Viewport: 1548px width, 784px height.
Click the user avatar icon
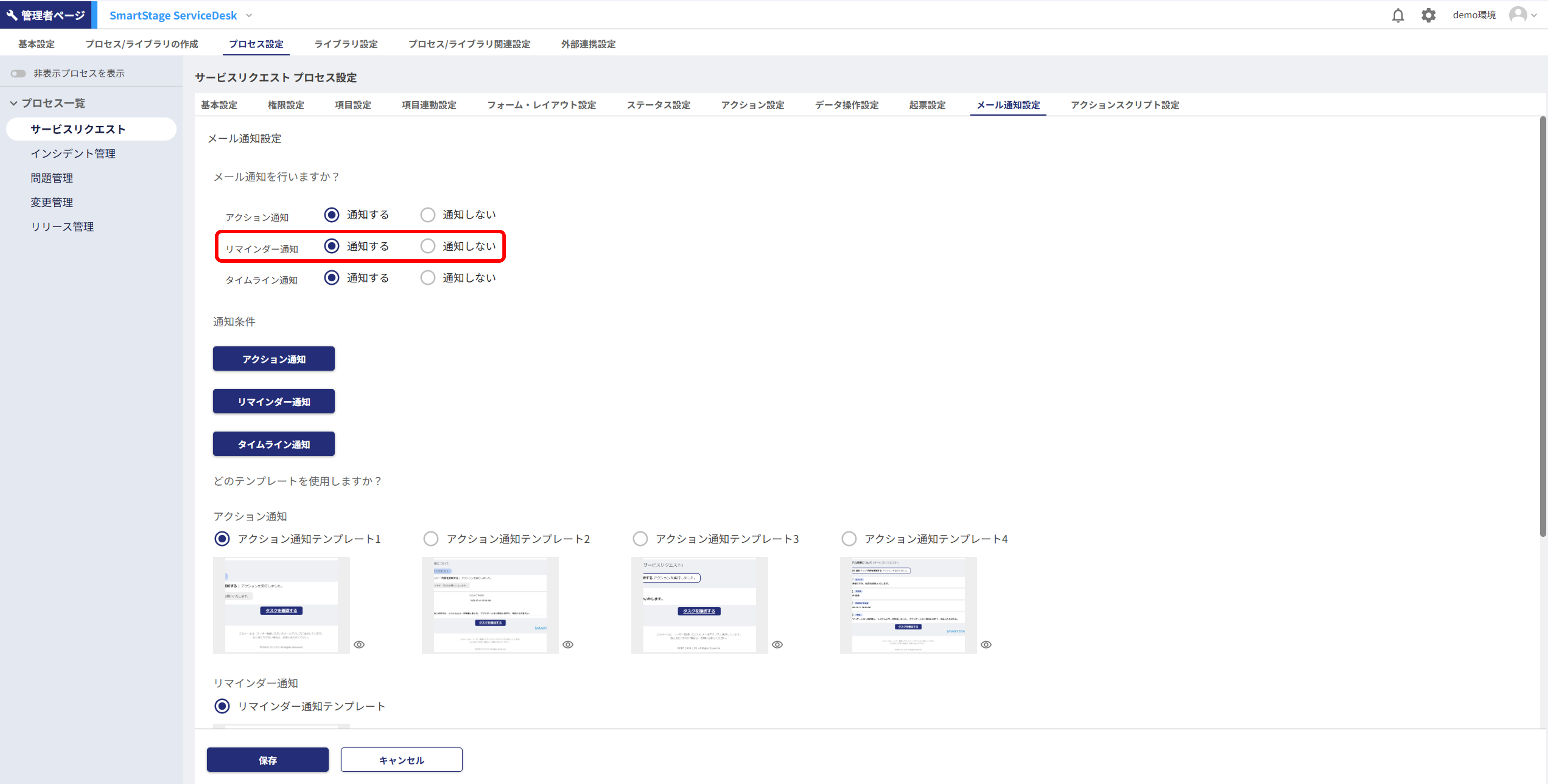click(x=1518, y=14)
